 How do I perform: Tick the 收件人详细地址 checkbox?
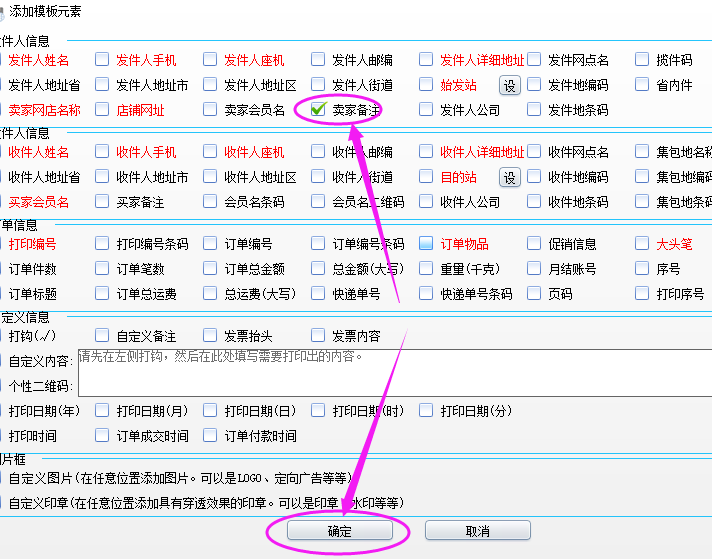click(427, 152)
